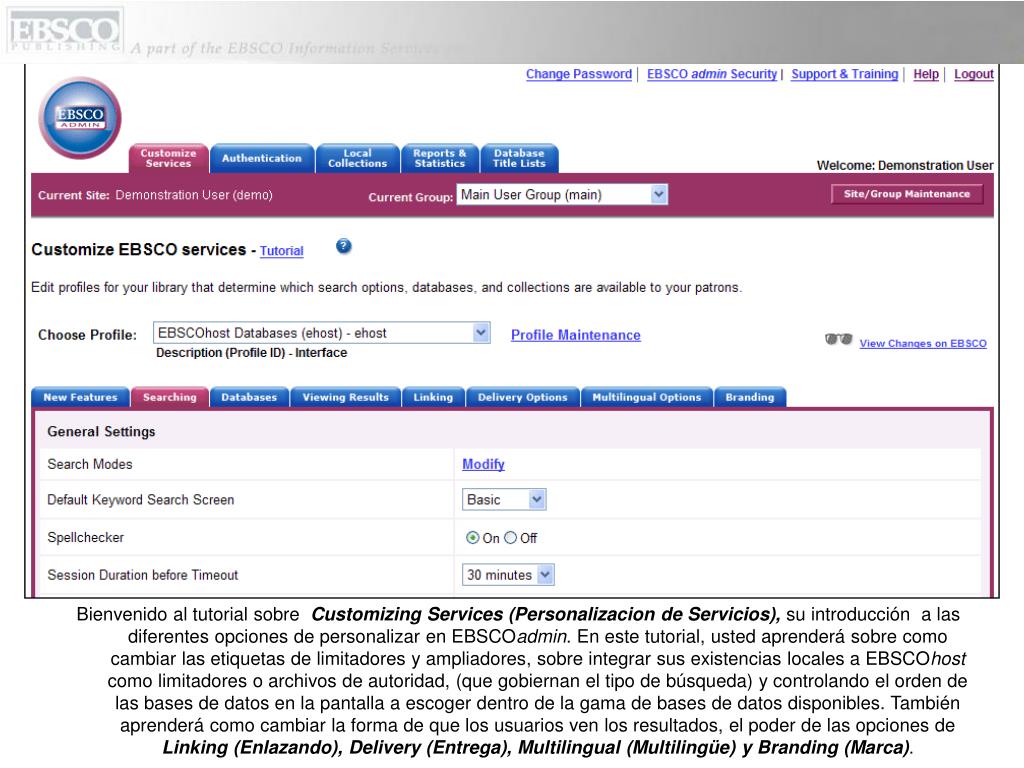Click Session Duration before Timeout label

tap(142, 575)
